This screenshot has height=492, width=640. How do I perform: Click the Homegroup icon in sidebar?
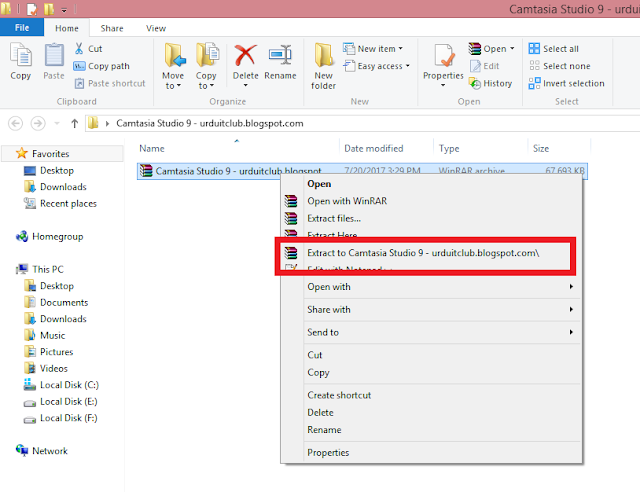click(22, 236)
